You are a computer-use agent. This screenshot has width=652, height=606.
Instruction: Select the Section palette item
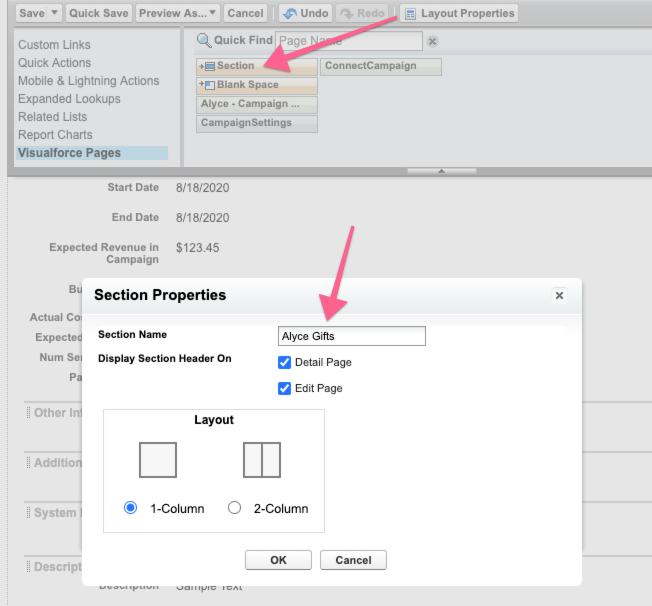point(257,66)
